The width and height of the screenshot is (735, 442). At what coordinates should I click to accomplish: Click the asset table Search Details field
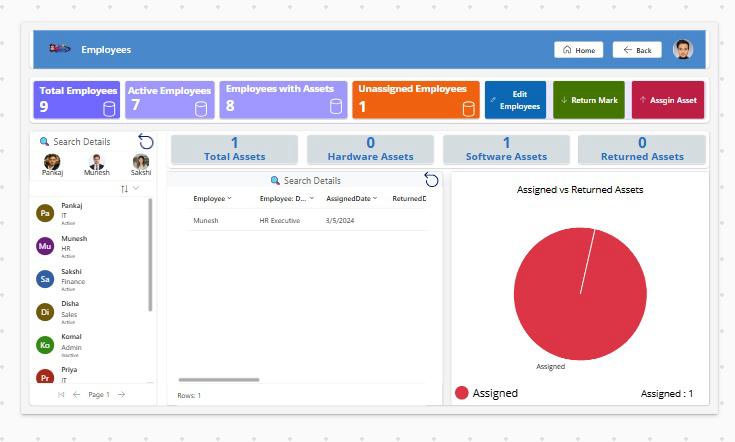(306, 180)
